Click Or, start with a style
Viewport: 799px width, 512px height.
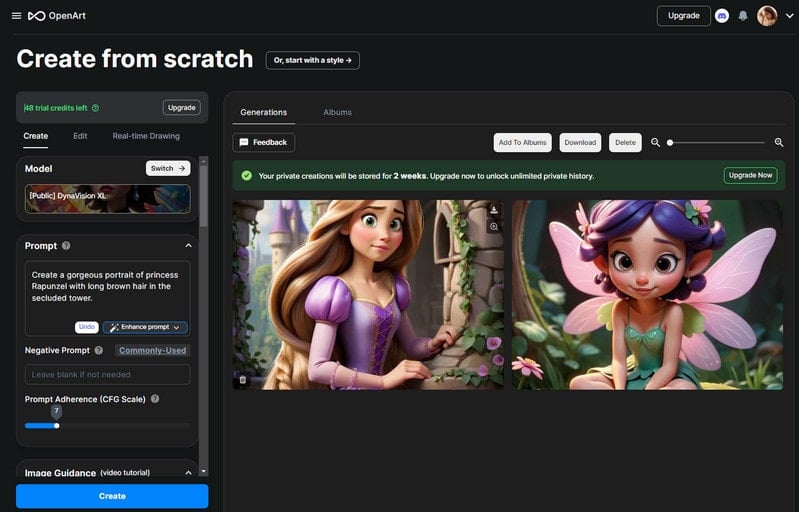pyautogui.click(x=312, y=60)
